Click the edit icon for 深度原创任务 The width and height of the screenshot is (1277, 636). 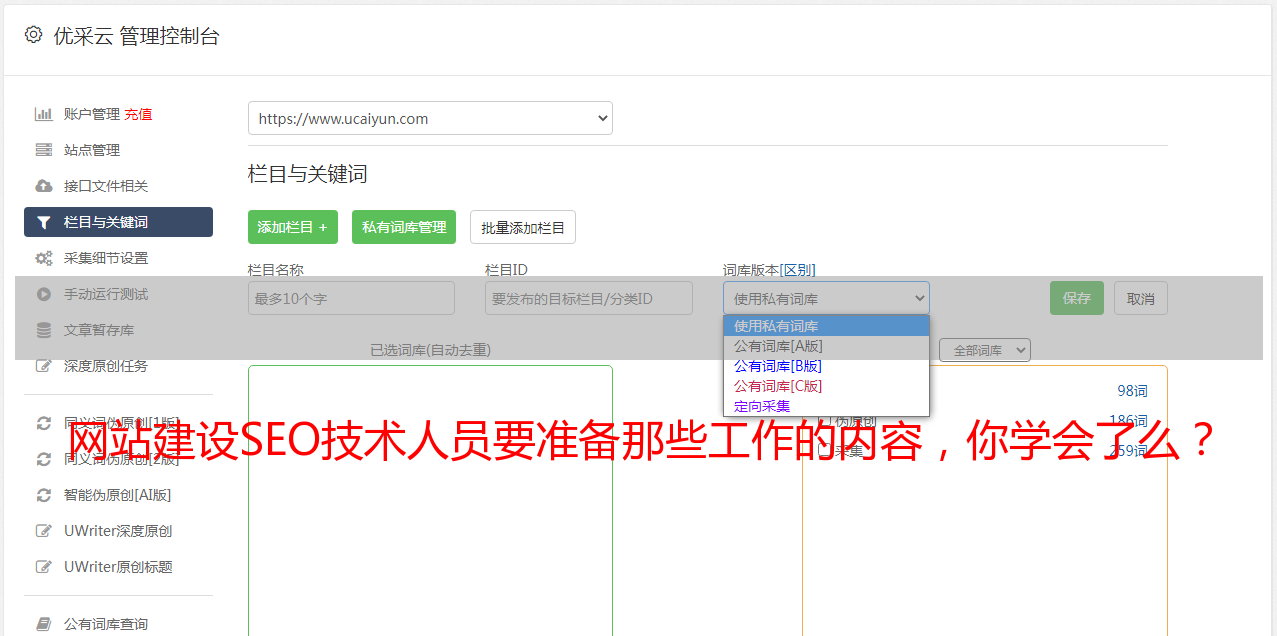tap(43, 366)
